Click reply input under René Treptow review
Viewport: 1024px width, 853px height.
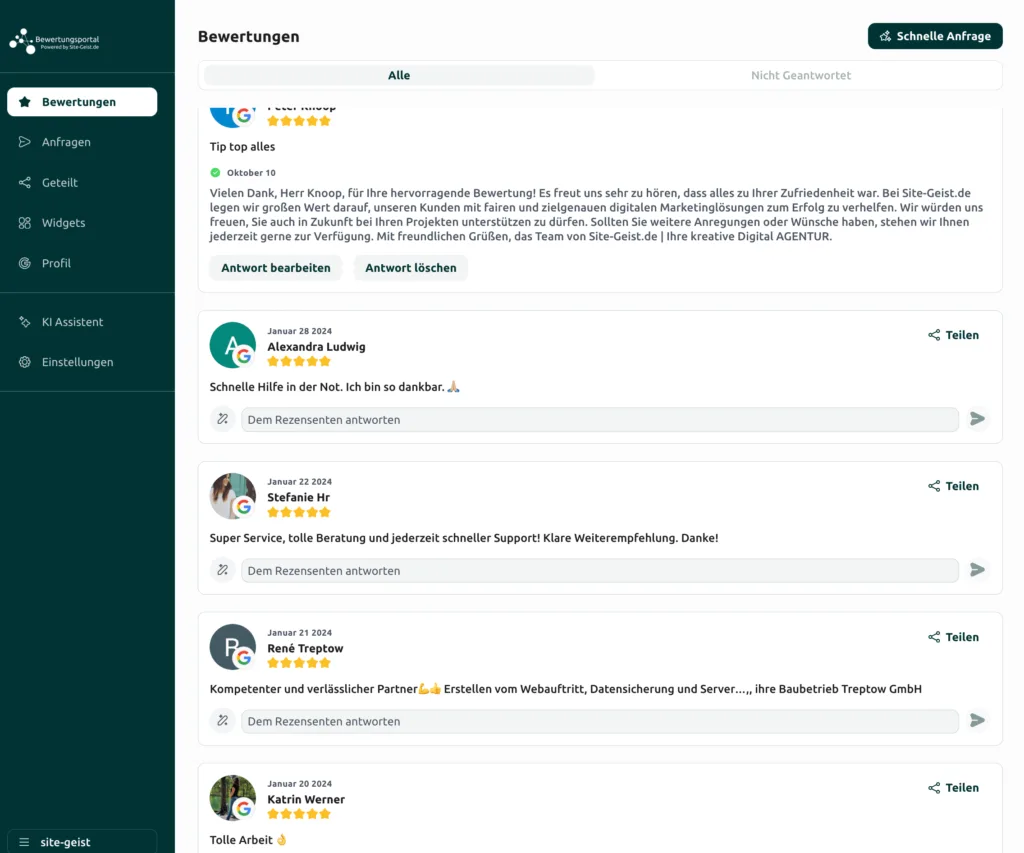click(600, 721)
